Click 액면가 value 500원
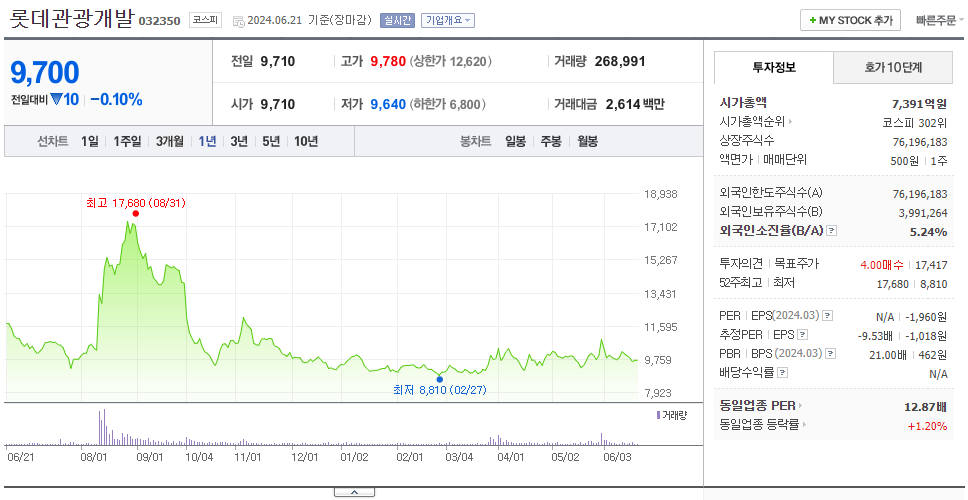 tap(904, 160)
